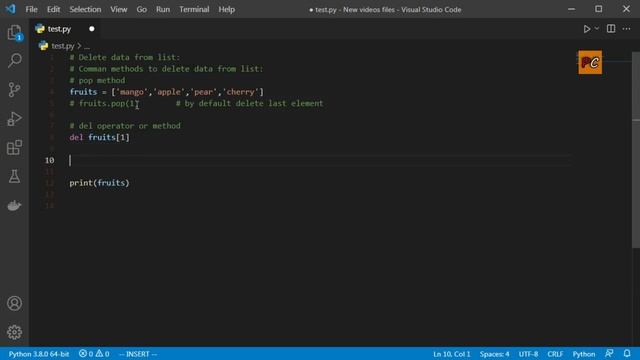This screenshot has height=360, width=640.
Task: Run the Python file with play icon
Action: click(587, 29)
